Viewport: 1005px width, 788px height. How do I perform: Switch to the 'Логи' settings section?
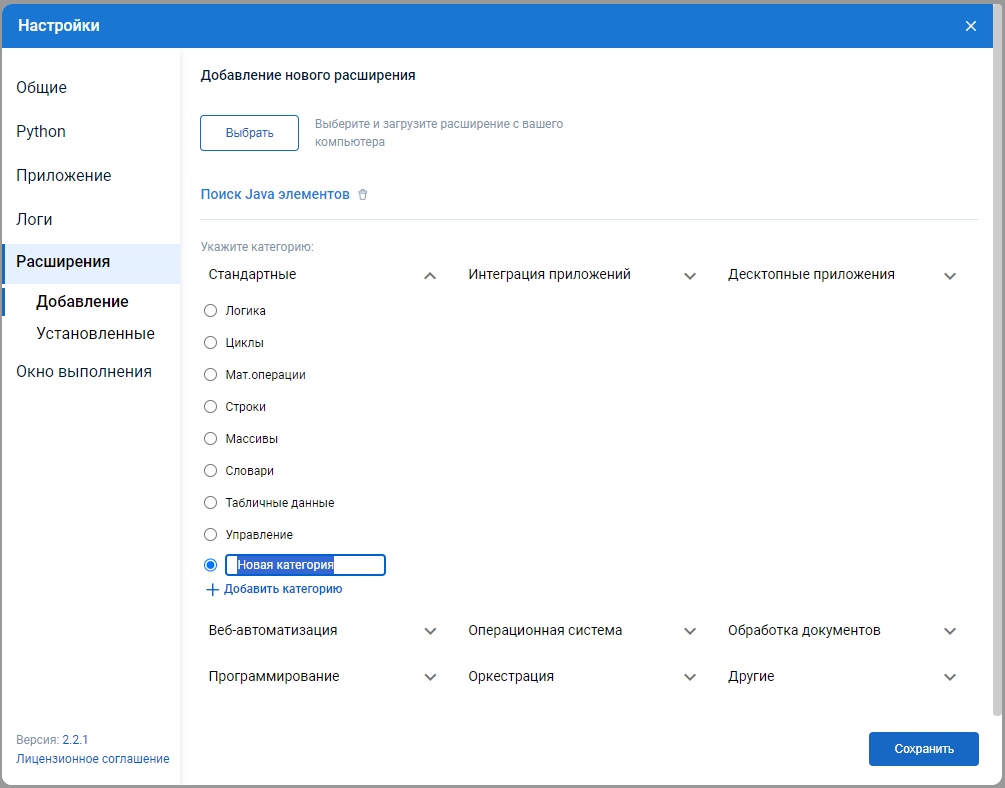click(x=34, y=219)
